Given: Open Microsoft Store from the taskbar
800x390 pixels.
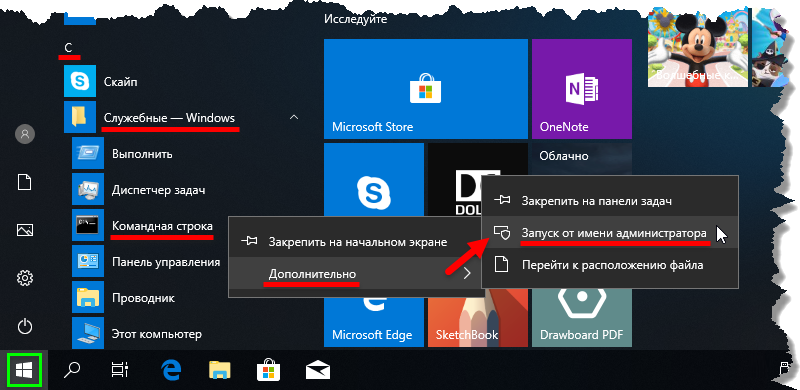Looking at the screenshot, I should click(x=269, y=369).
